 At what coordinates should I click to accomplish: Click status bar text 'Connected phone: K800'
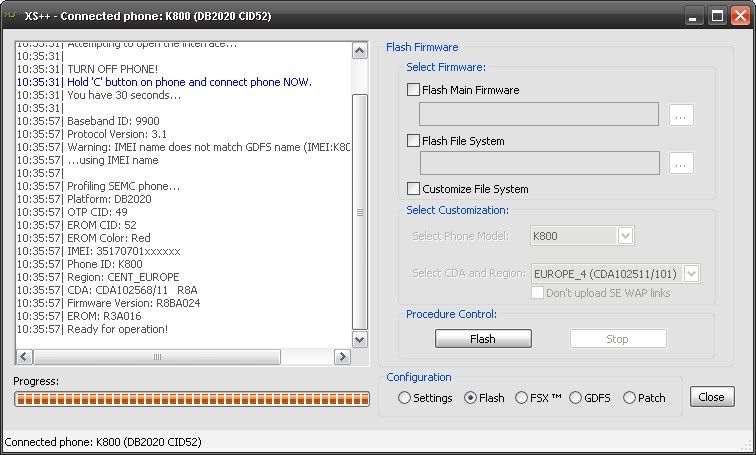tap(103, 442)
